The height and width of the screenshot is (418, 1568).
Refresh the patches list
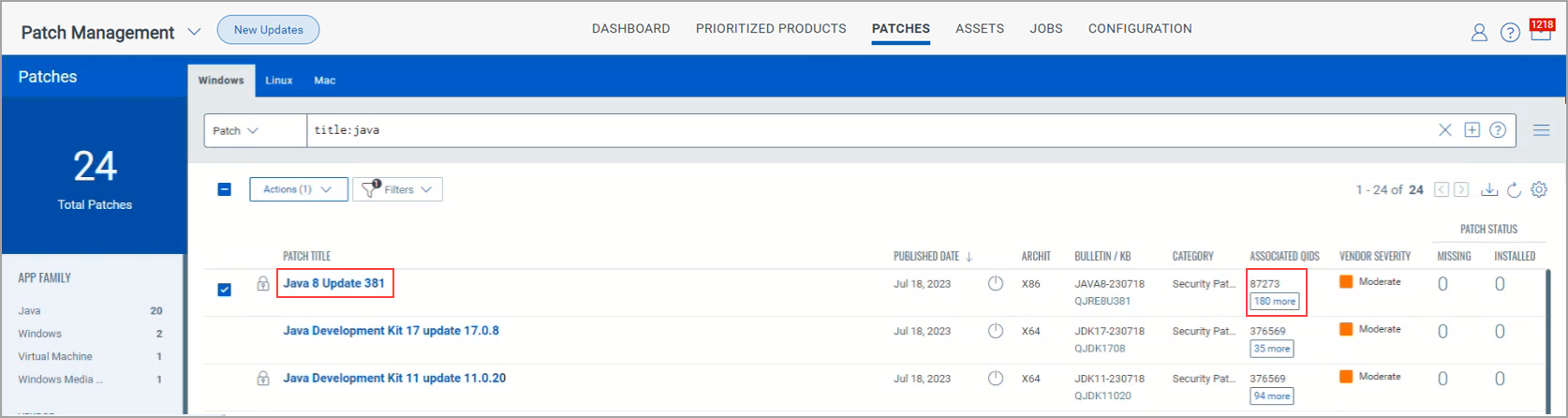(x=1514, y=190)
